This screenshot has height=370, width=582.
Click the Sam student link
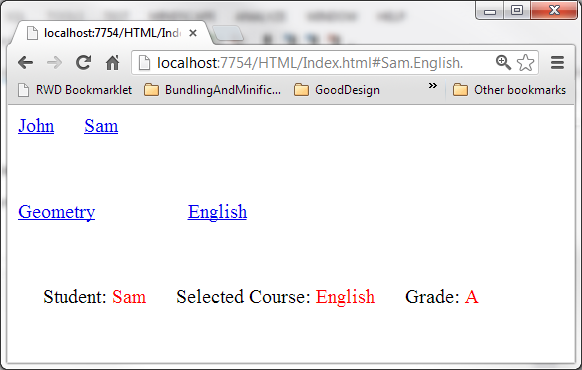[101, 126]
